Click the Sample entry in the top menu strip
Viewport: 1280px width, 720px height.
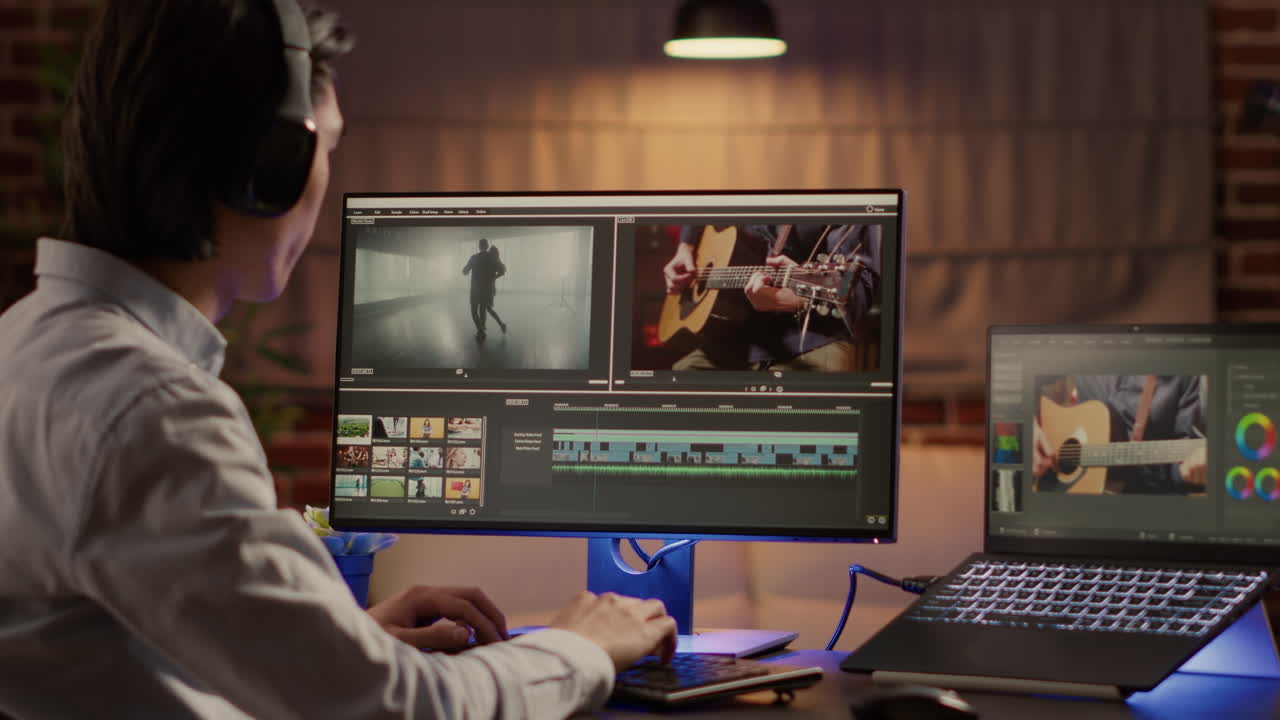[x=396, y=212]
